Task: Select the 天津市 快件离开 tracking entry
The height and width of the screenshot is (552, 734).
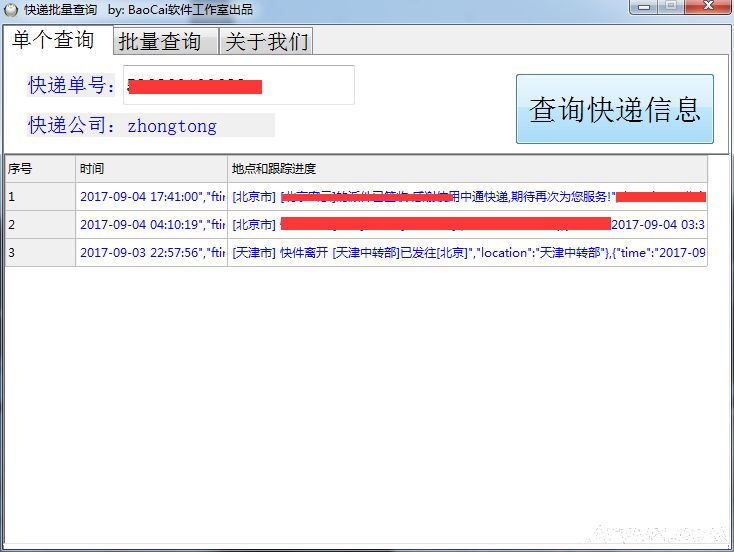Action: 467,253
